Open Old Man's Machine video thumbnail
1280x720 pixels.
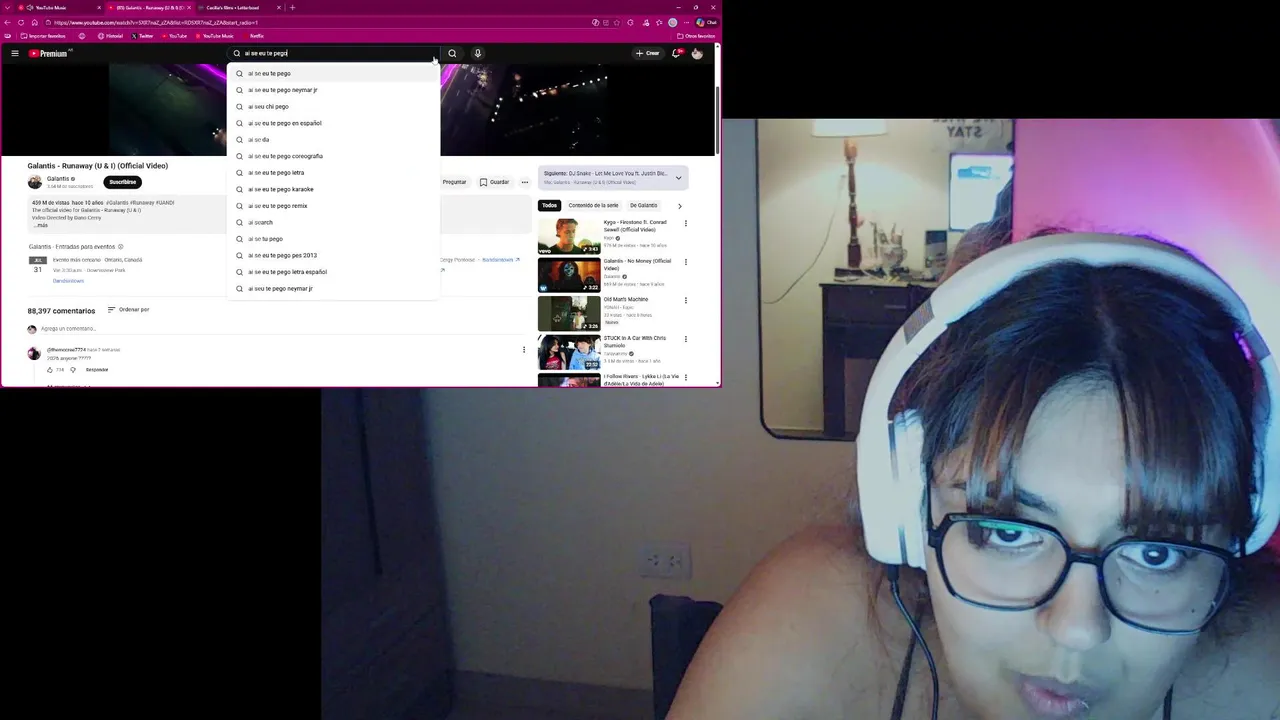[x=569, y=313]
